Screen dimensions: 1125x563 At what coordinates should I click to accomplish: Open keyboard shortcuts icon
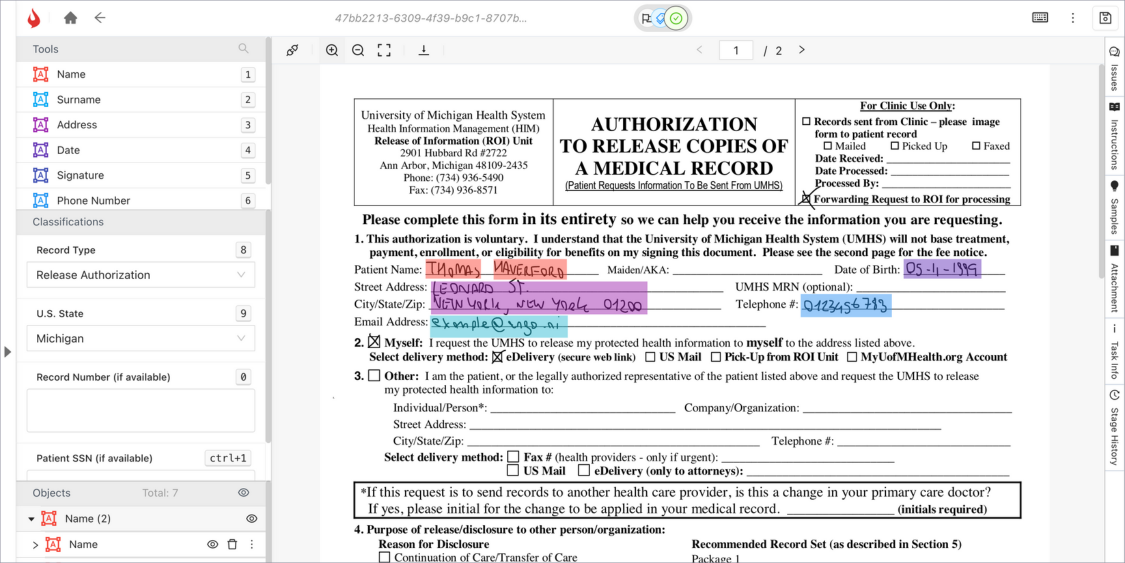click(x=1040, y=18)
